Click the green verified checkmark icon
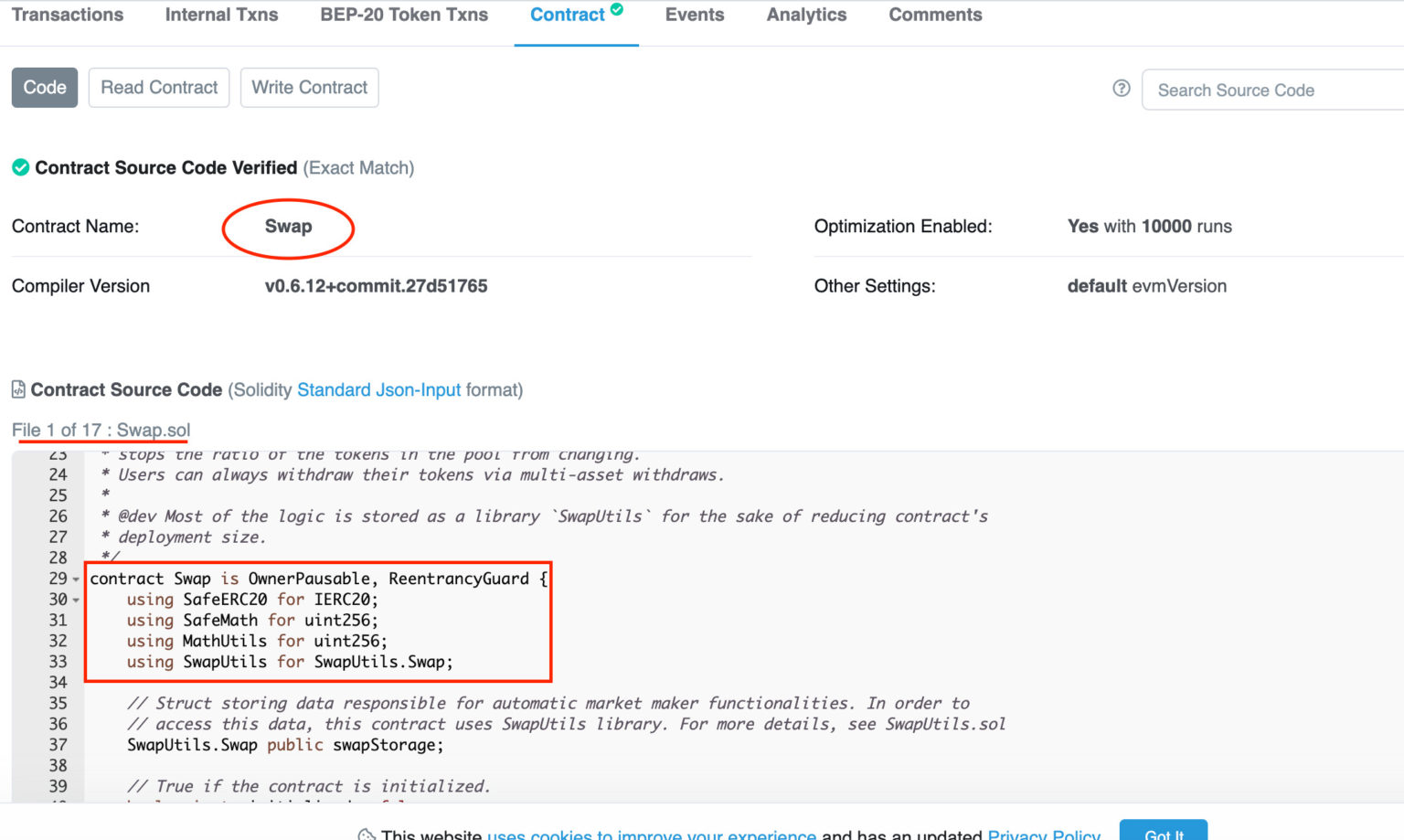Screen dimensions: 1404x840 click(20, 168)
